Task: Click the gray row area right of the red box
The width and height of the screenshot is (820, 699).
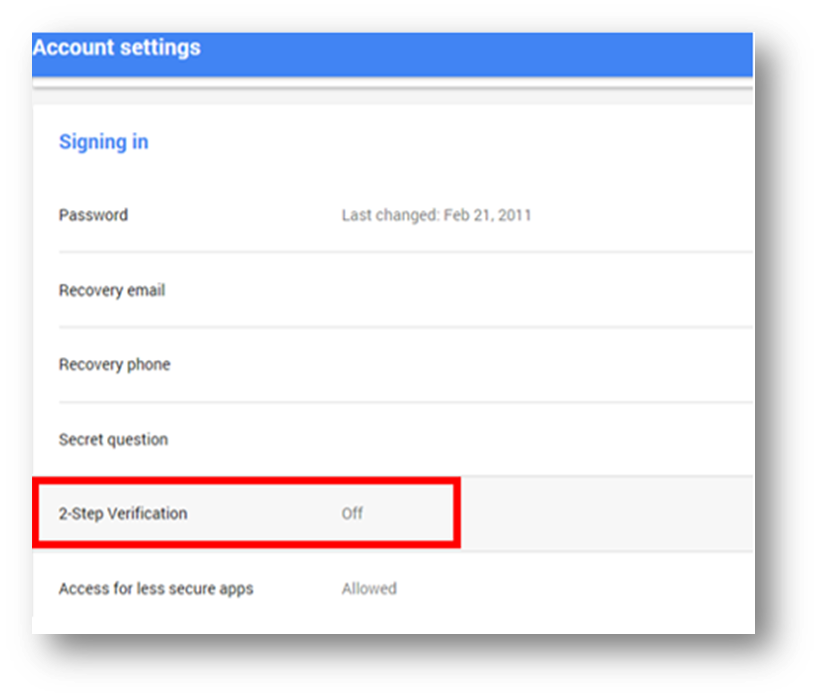Action: [607, 513]
